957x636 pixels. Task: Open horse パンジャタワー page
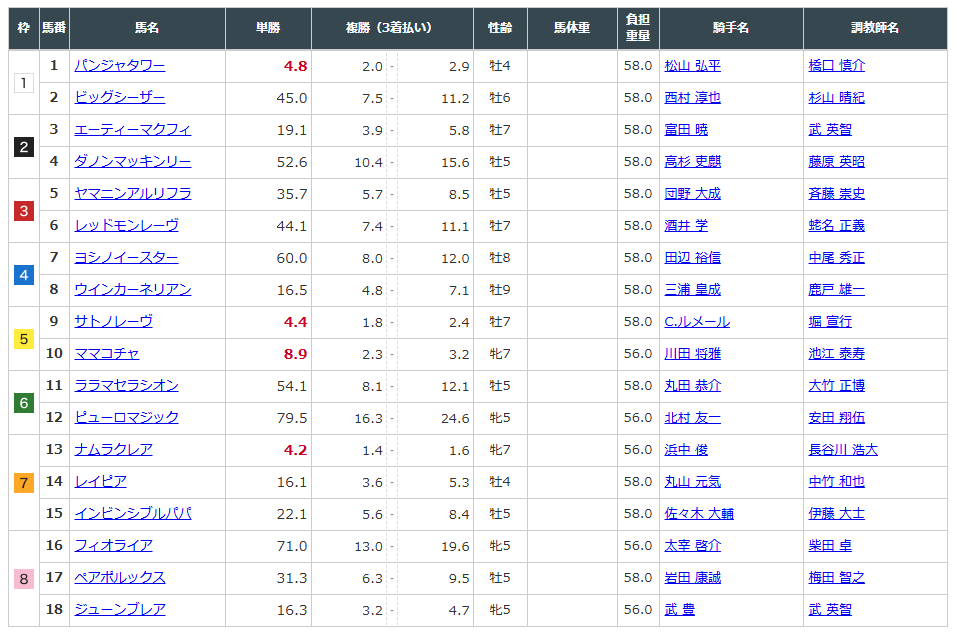pos(119,66)
